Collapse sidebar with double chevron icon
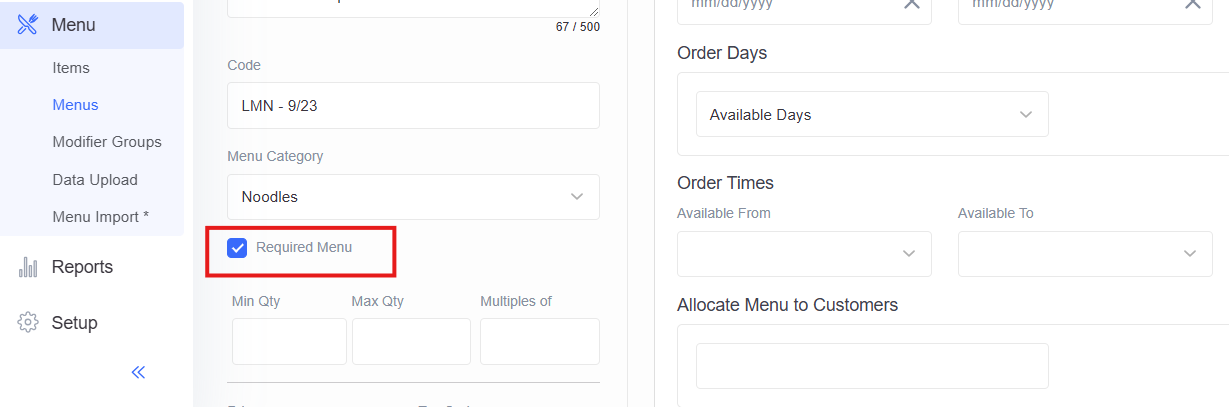This screenshot has width=1229, height=407. [x=138, y=372]
